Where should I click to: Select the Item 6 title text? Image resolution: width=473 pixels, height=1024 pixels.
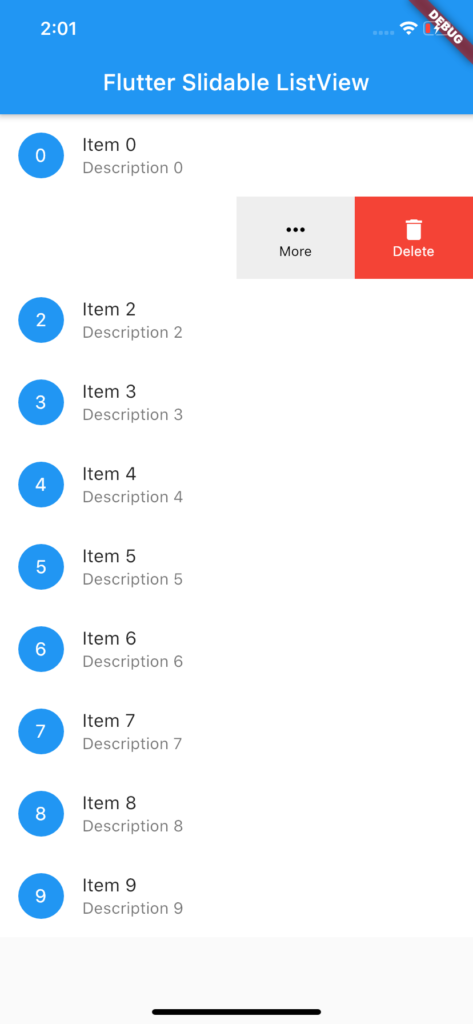[x=109, y=638]
